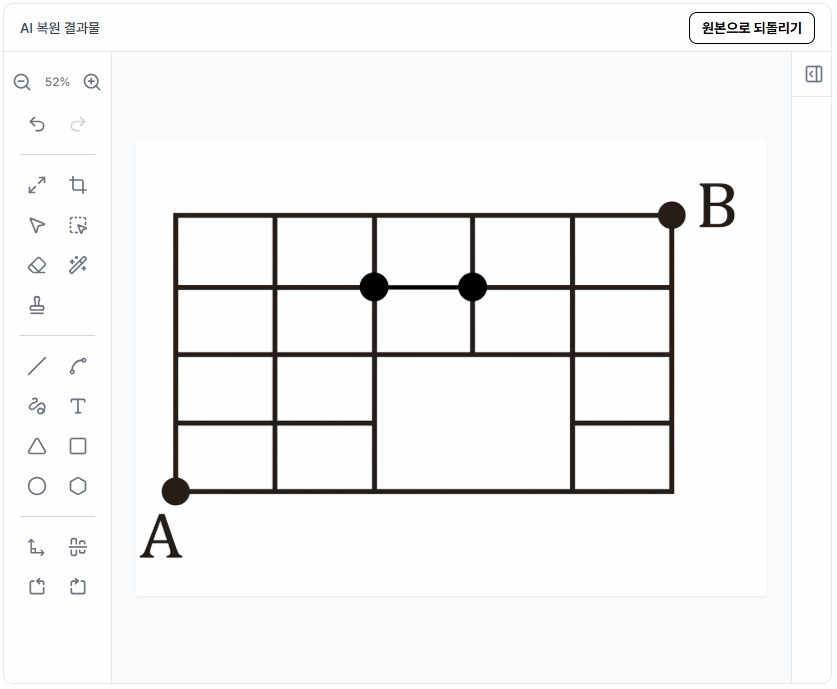Select the rectangle shape tool
This screenshot has height=689, width=837.
78,446
